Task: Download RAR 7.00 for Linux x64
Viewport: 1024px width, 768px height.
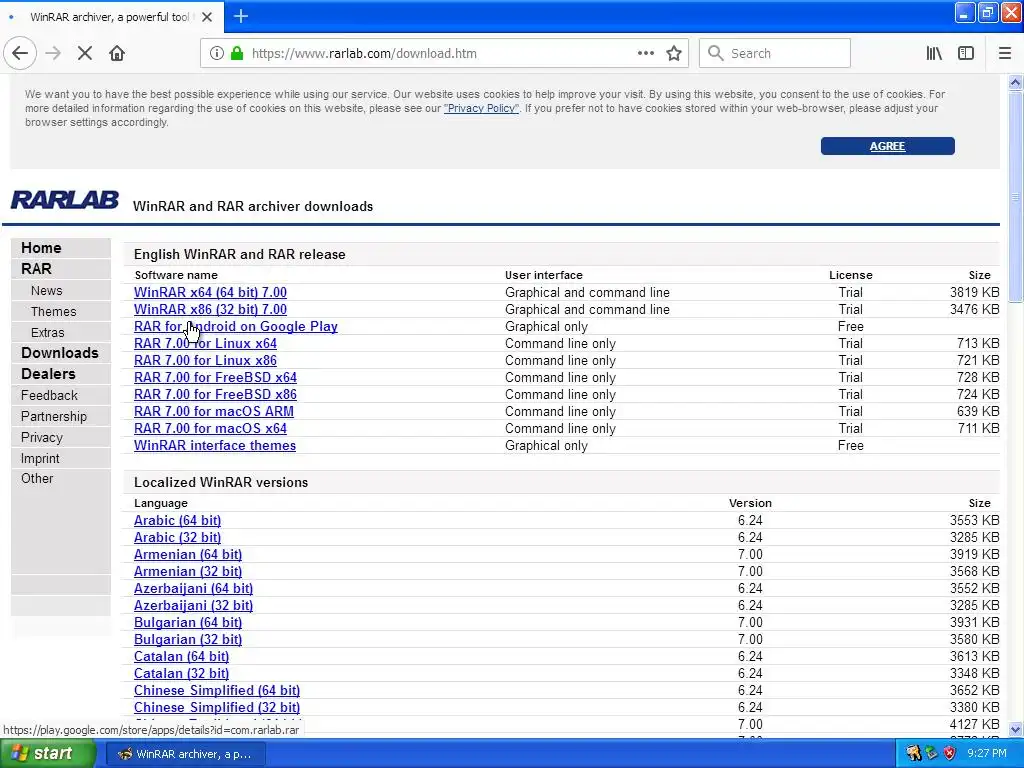Action: point(205,343)
